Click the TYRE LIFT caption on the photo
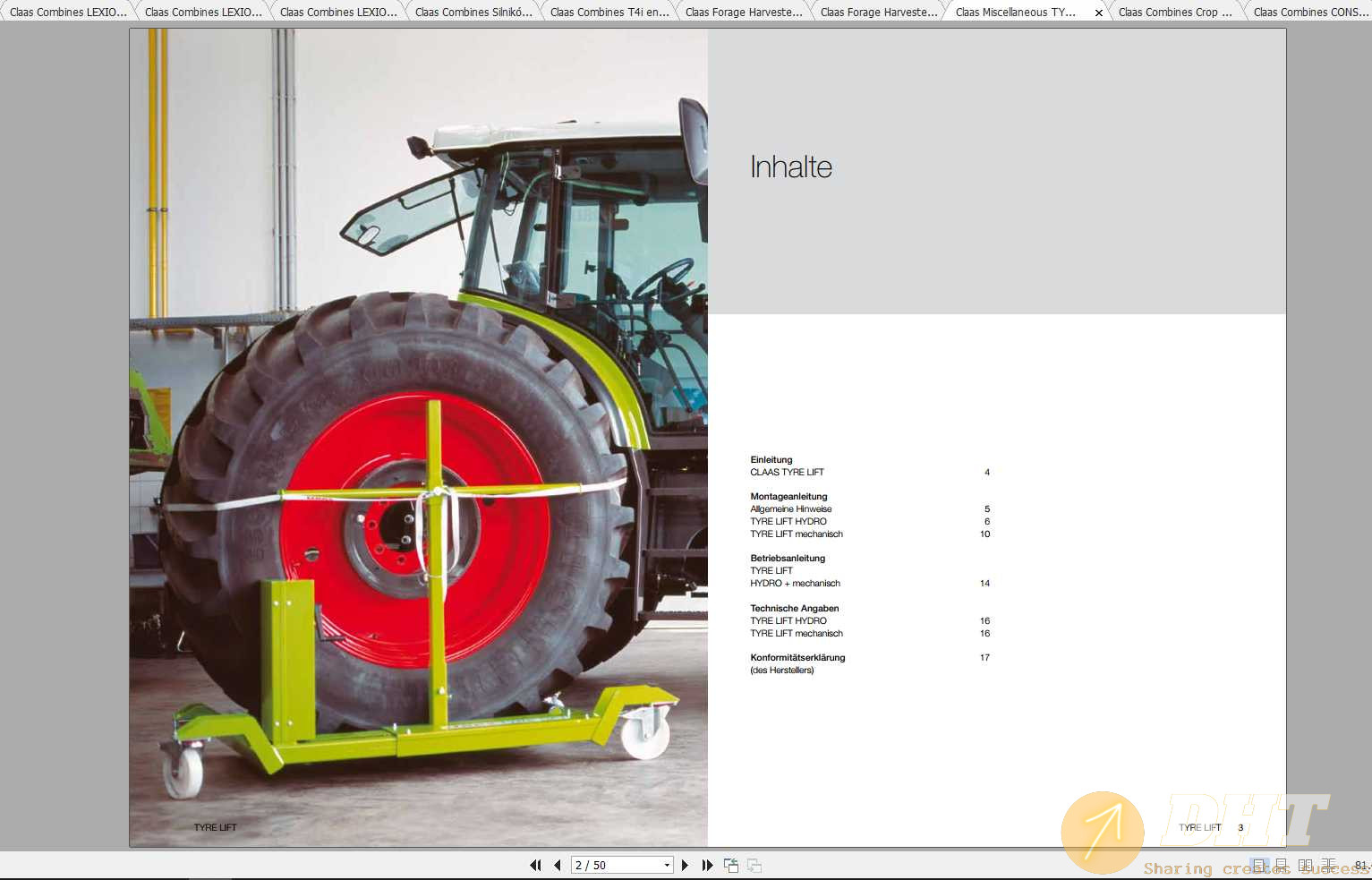1372x880 pixels. pos(216,827)
